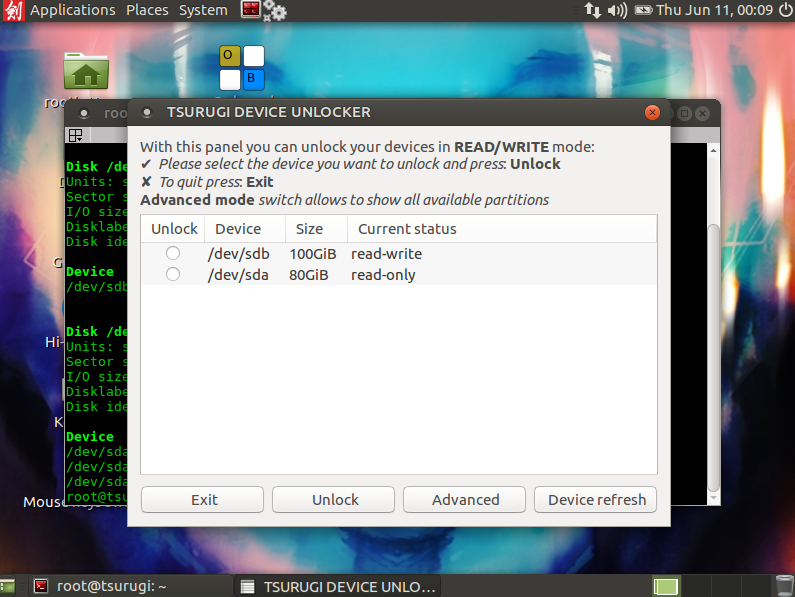Click the Unlock column header
The height and width of the screenshot is (597, 795).
173,229
